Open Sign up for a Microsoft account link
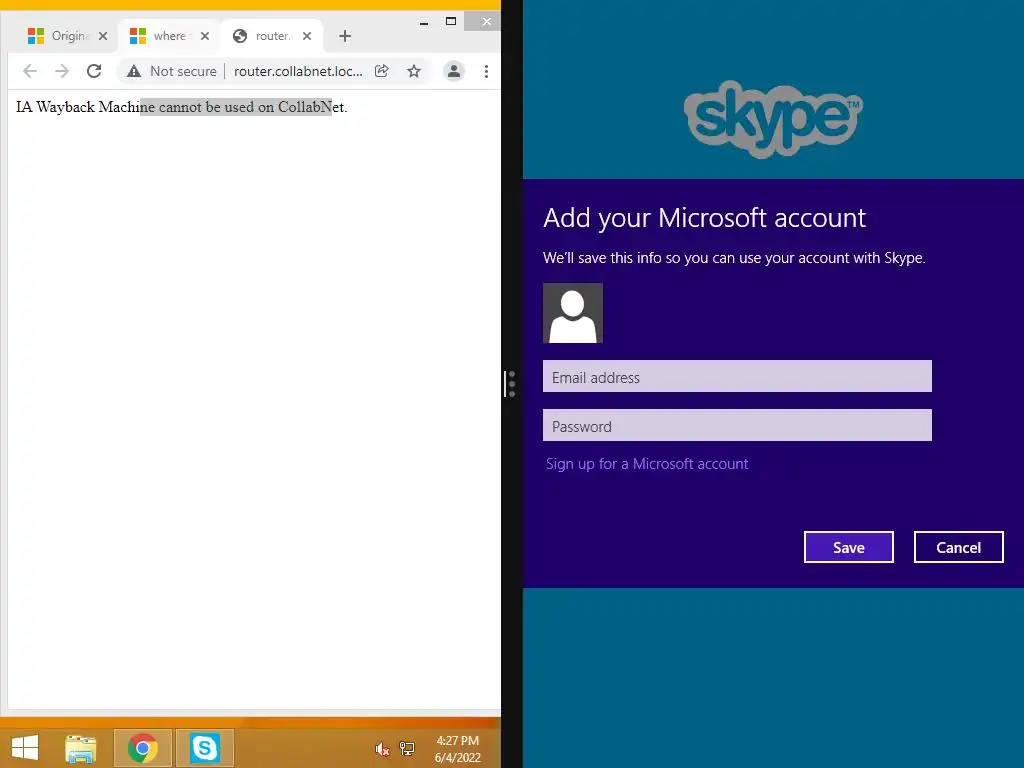The image size is (1024, 768). tap(647, 464)
